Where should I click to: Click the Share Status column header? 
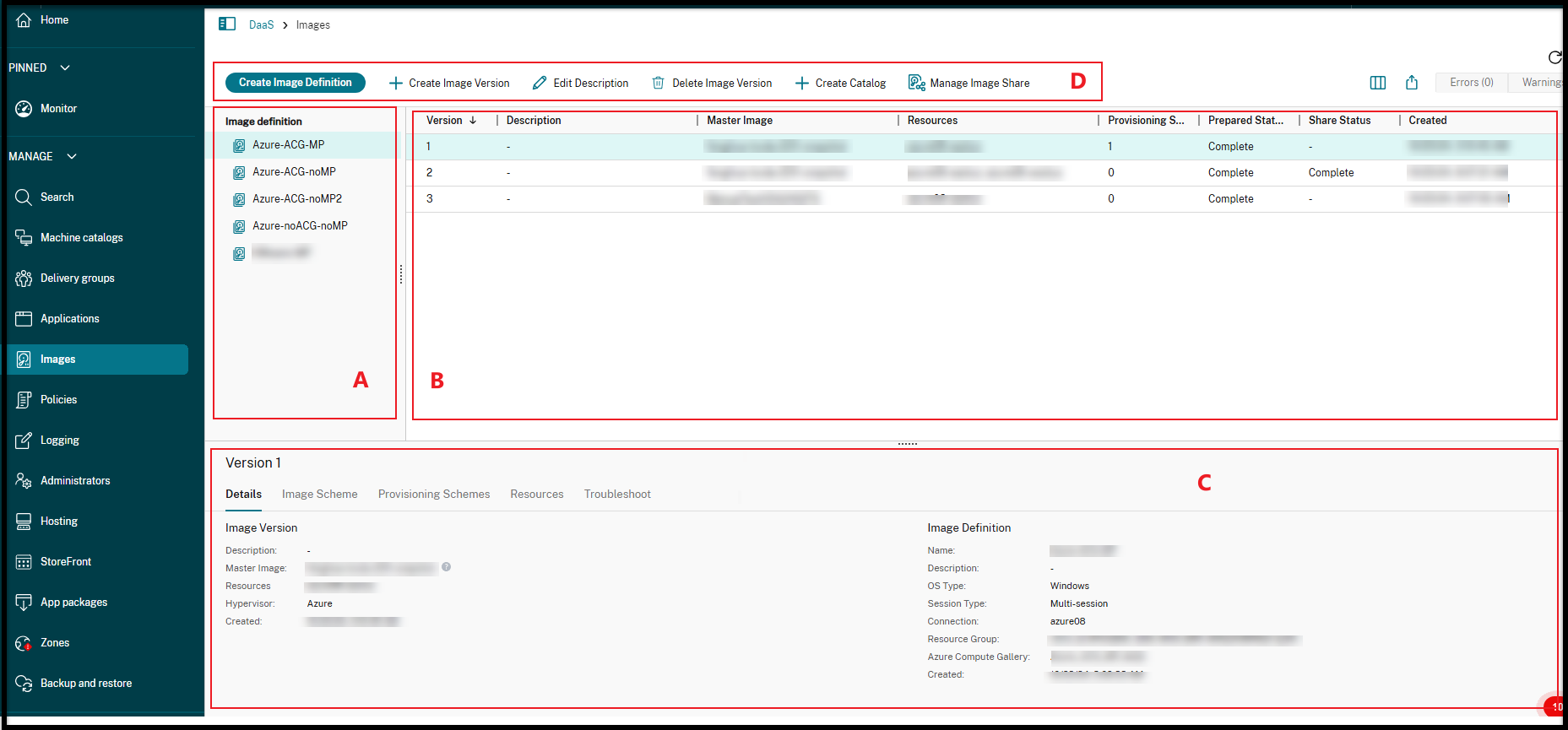click(x=1339, y=121)
